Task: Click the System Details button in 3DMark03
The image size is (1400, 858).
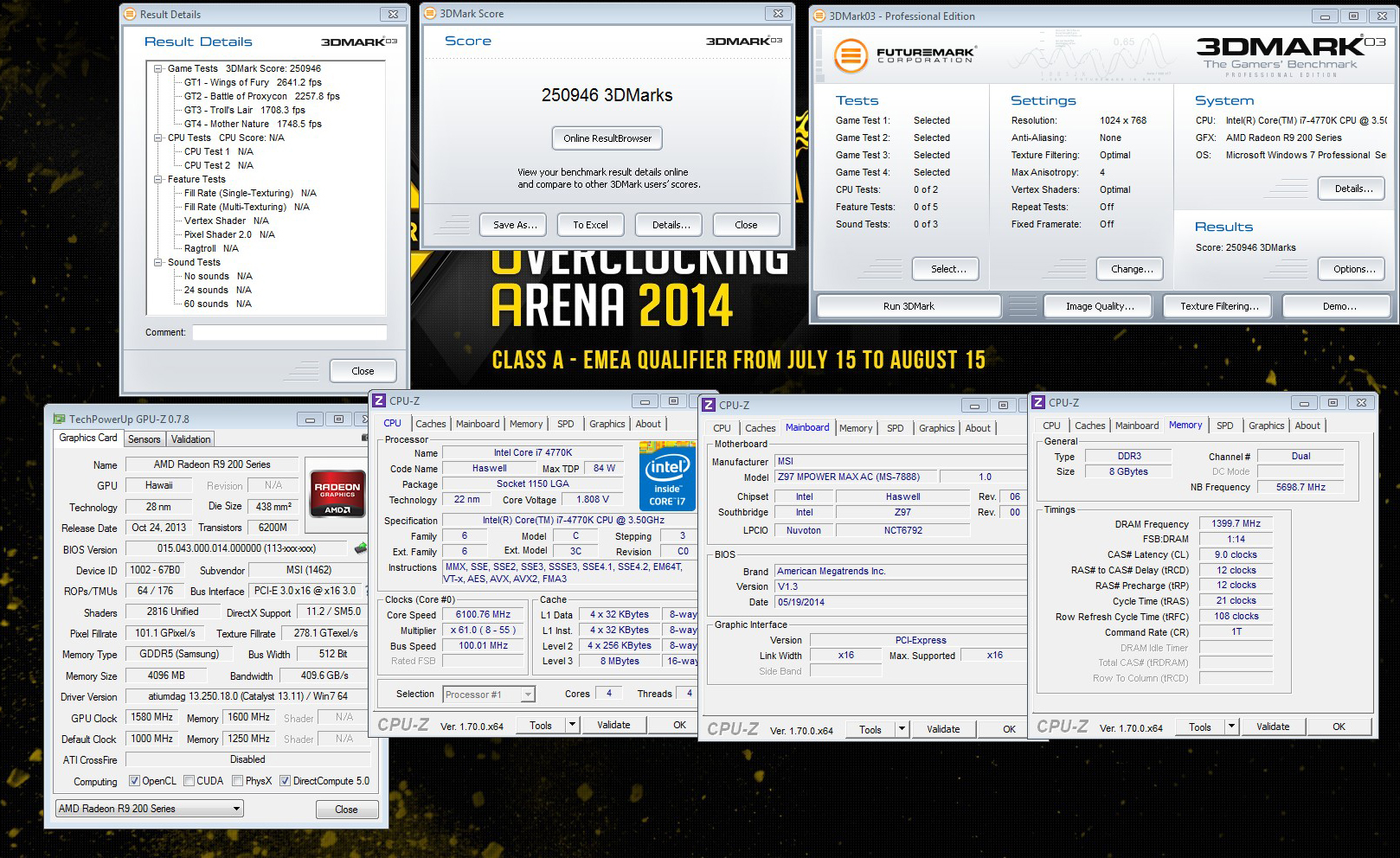Action: [x=1352, y=189]
